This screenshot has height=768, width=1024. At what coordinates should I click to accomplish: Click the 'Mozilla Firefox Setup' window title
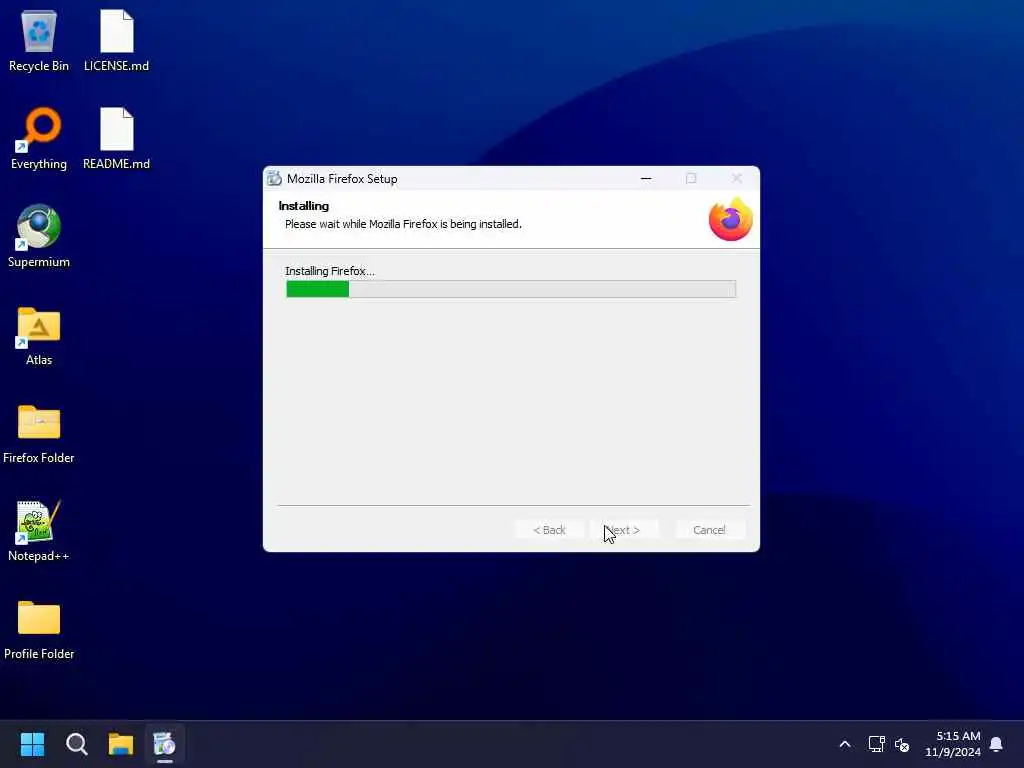click(342, 179)
